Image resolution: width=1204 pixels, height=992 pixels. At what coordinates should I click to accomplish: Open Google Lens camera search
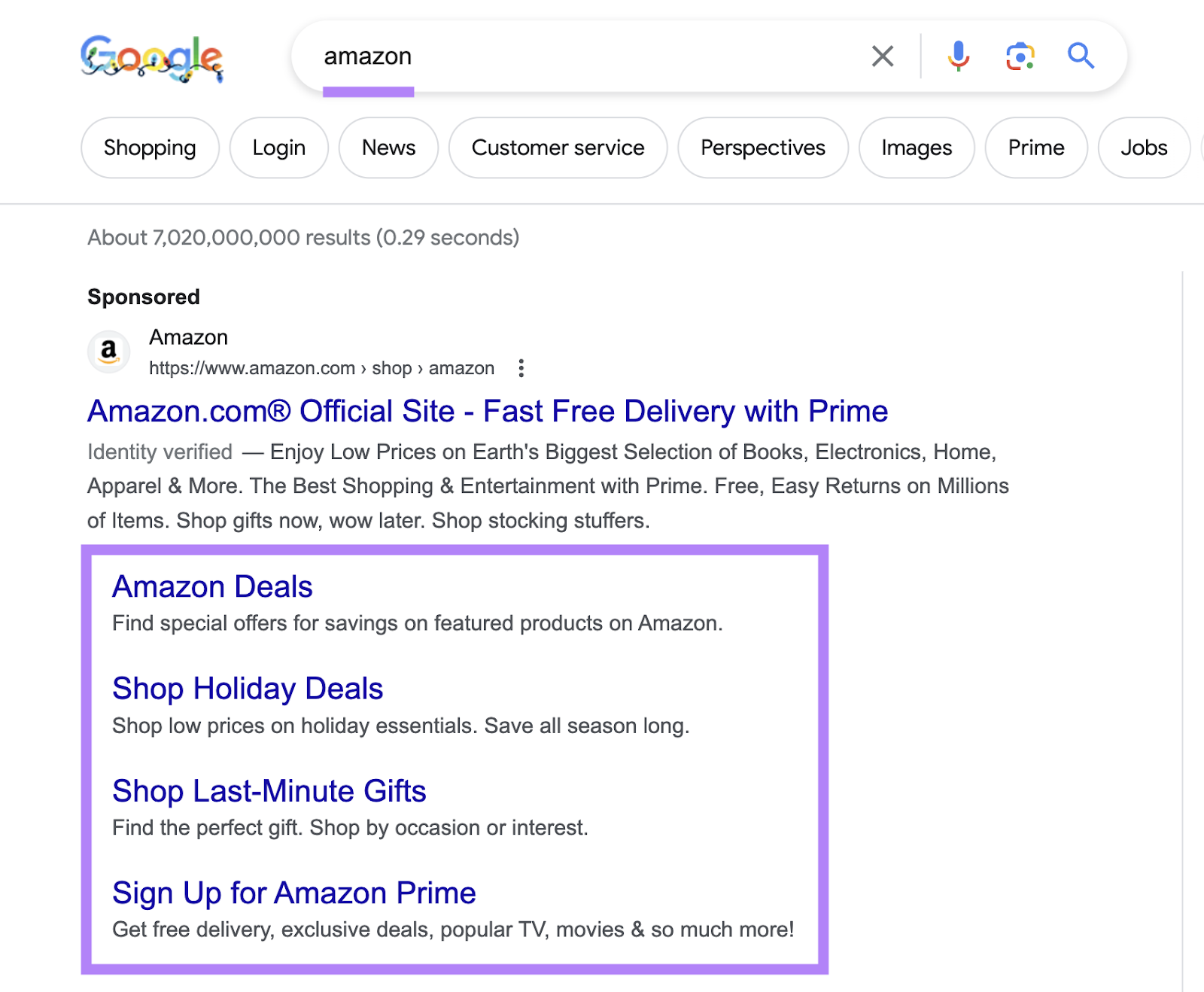click(1018, 56)
